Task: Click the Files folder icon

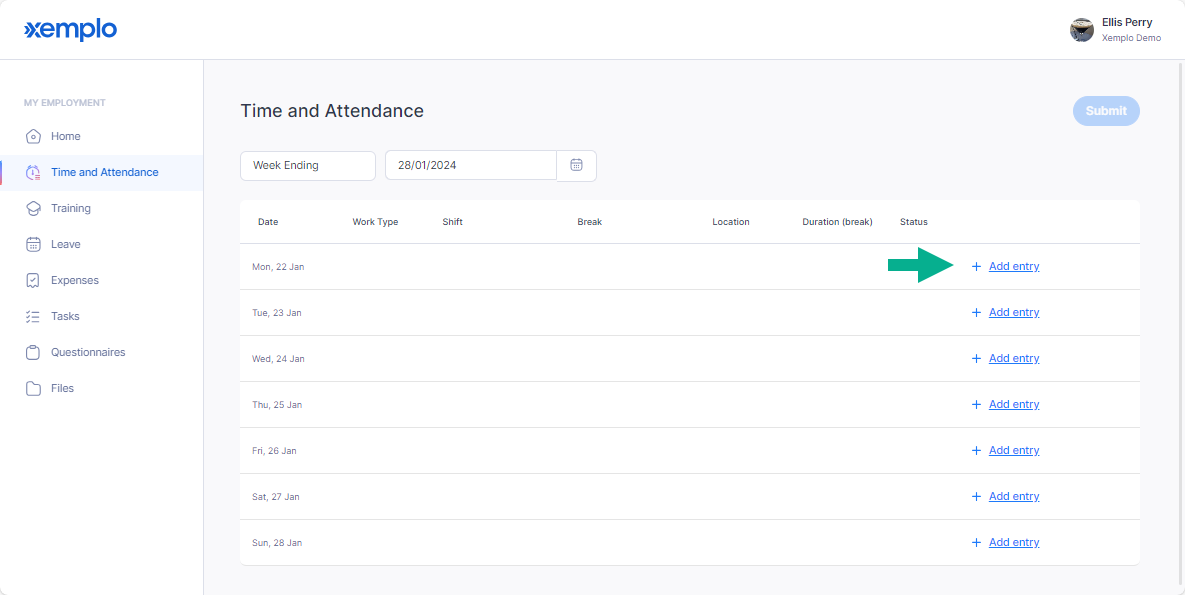Action: [x=33, y=389]
